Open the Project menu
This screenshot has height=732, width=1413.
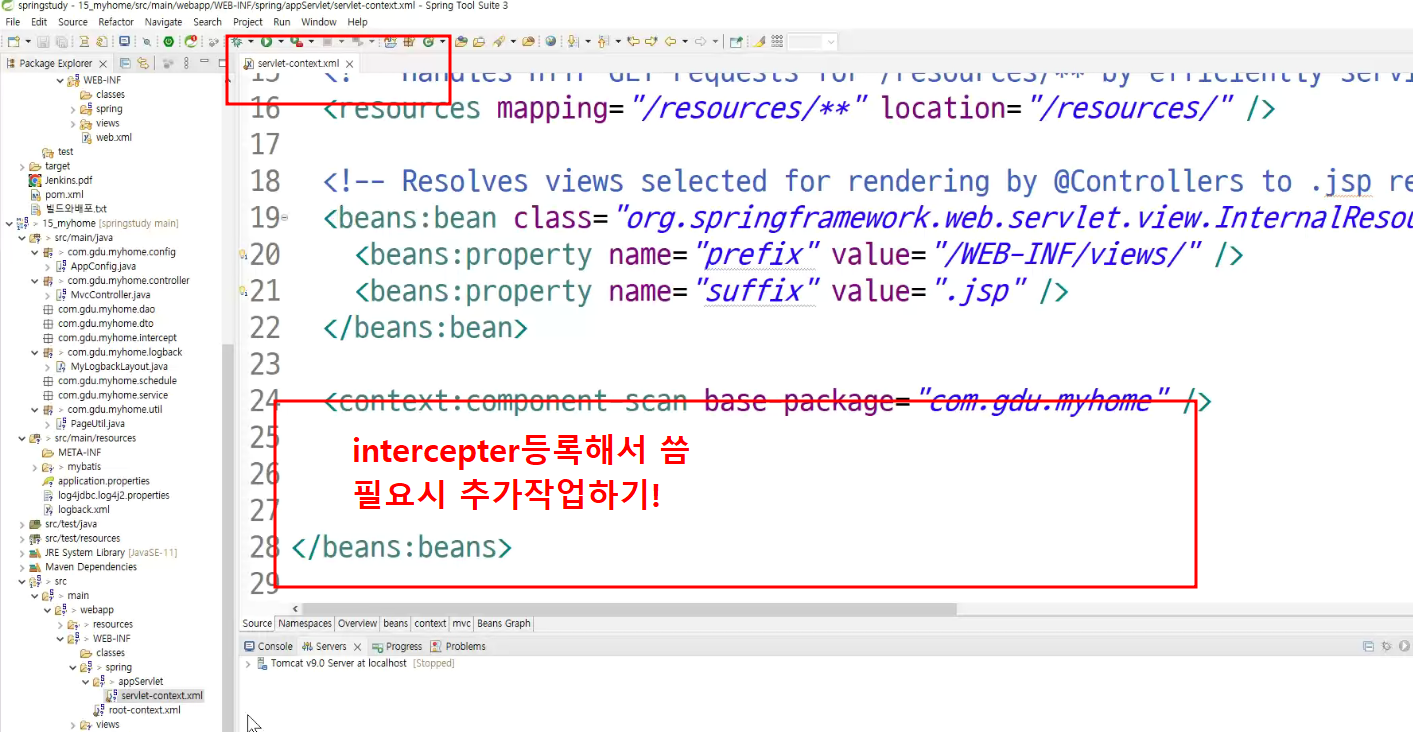tap(248, 21)
